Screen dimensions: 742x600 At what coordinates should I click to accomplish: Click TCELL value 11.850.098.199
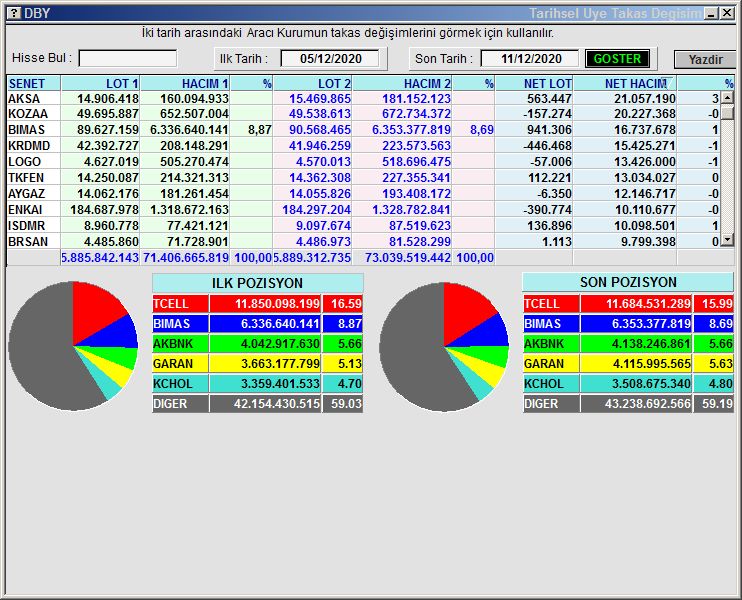coord(277,304)
